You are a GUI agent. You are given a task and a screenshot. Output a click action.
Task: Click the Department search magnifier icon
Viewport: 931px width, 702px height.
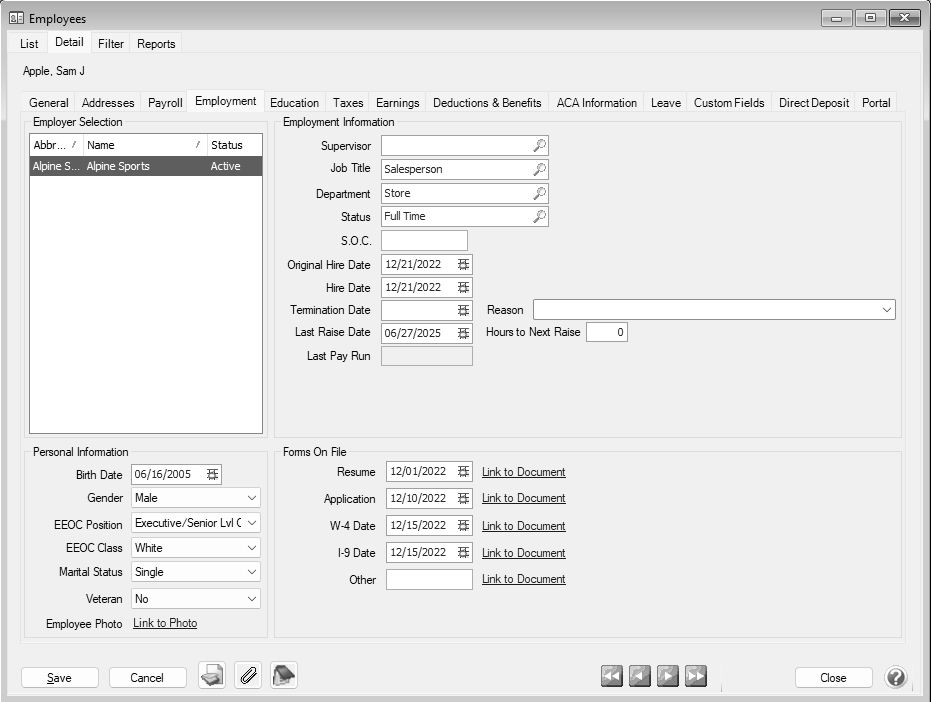(539, 194)
